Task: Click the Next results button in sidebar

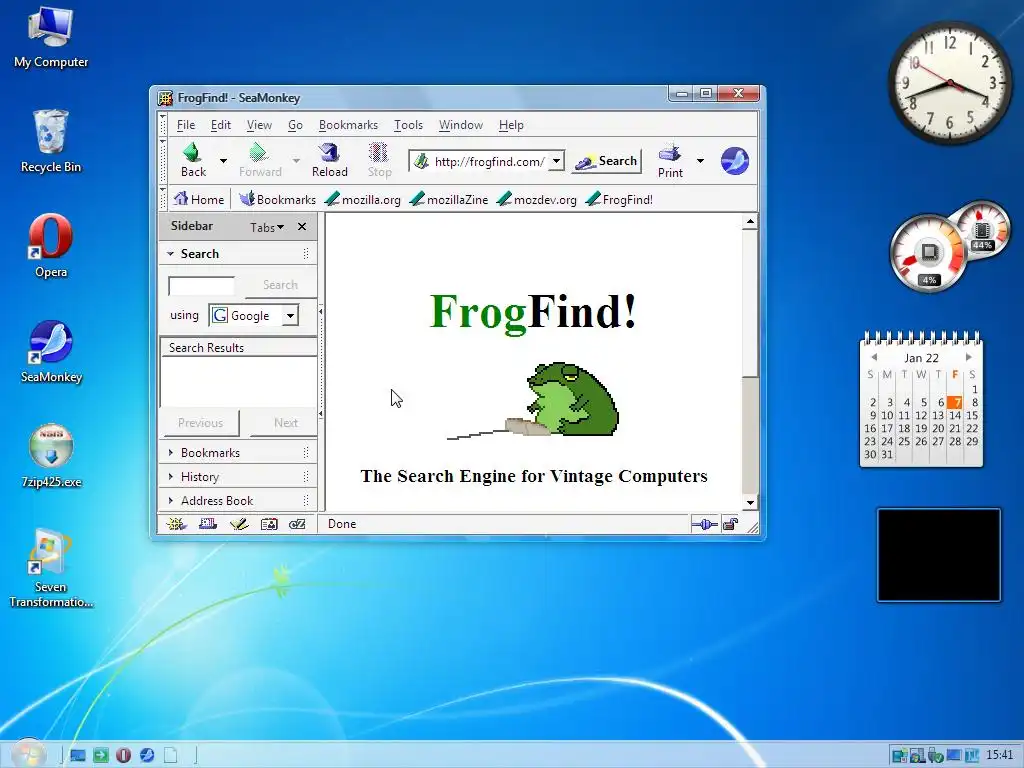Action: (285, 423)
